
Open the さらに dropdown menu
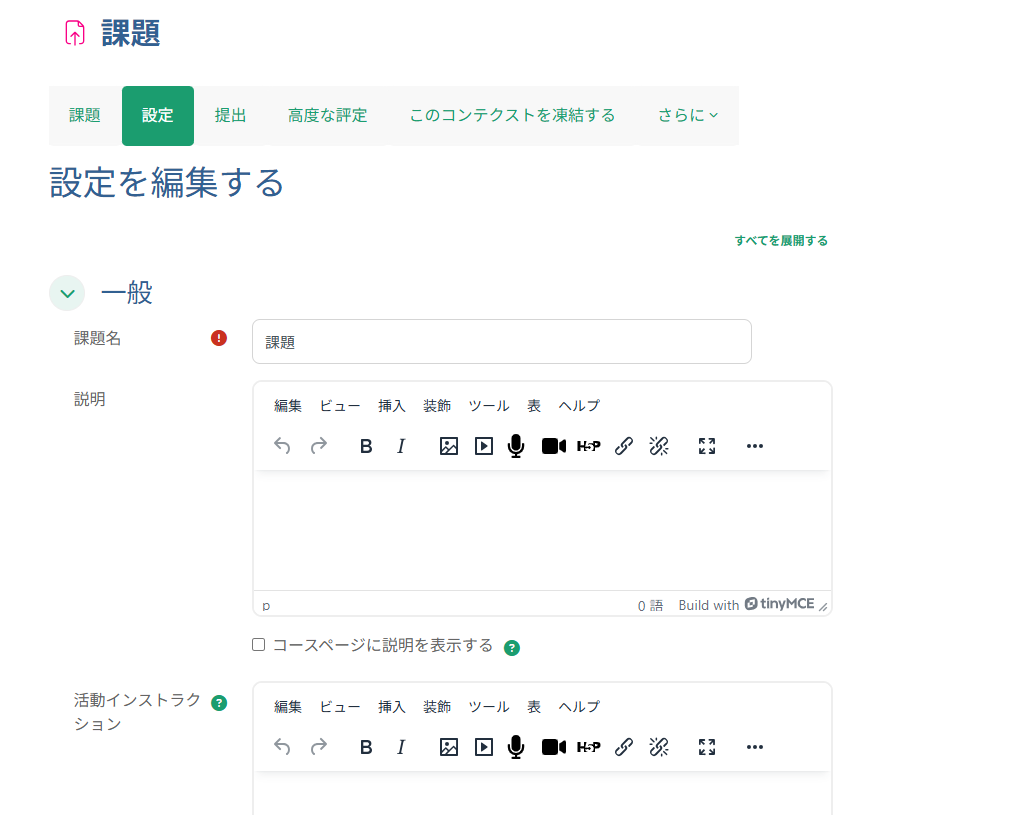(x=686, y=115)
